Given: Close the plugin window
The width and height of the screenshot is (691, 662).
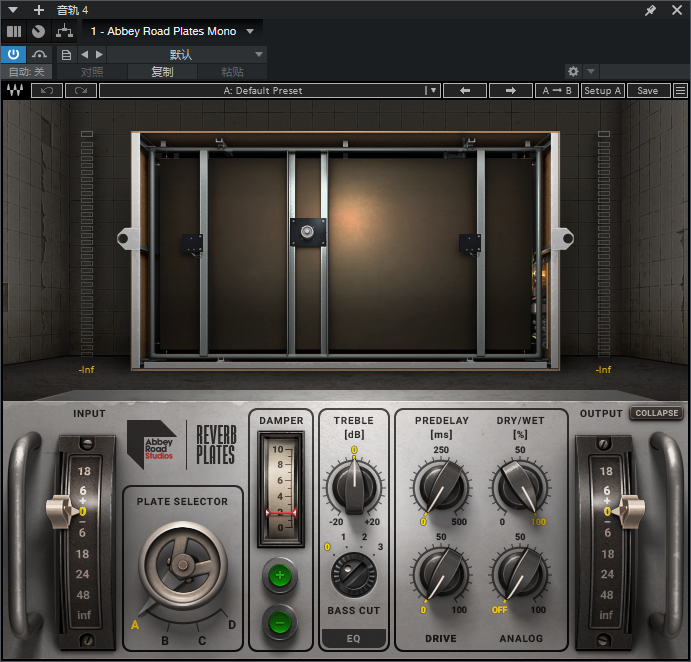Looking at the screenshot, I should pos(677,10).
